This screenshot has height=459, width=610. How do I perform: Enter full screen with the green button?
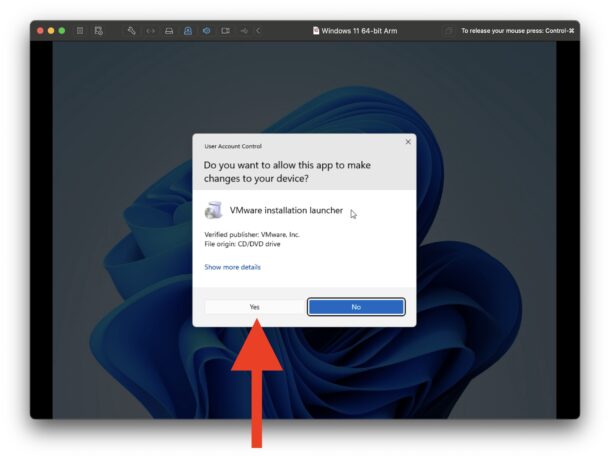[x=62, y=31]
